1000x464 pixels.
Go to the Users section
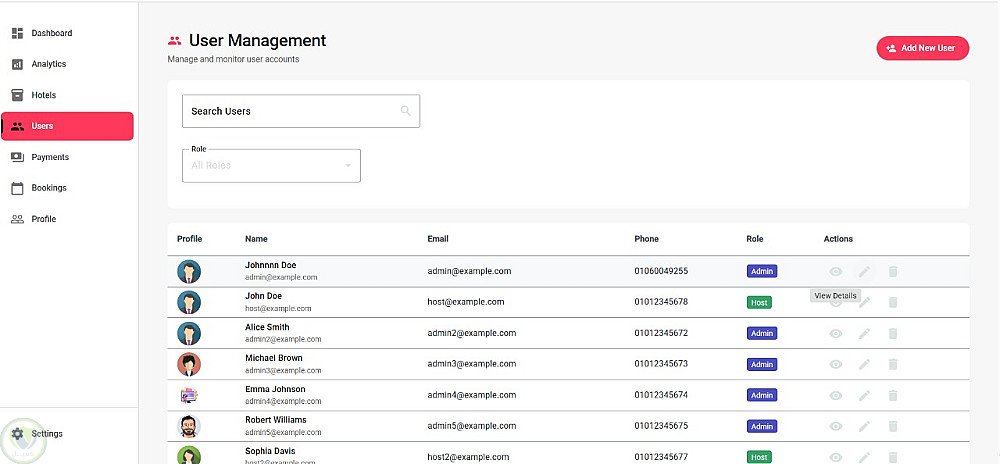point(66,126)
